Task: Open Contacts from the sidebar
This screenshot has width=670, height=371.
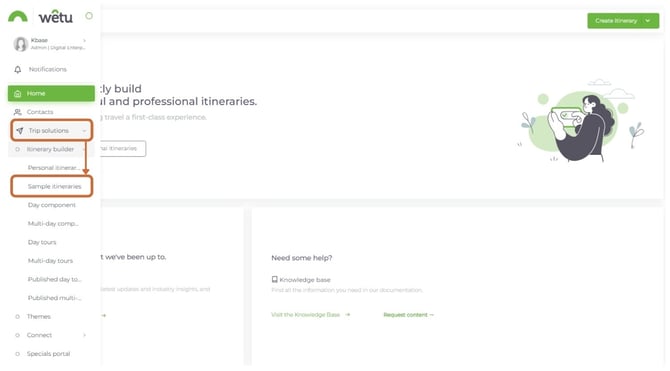Action: (40, 112)
